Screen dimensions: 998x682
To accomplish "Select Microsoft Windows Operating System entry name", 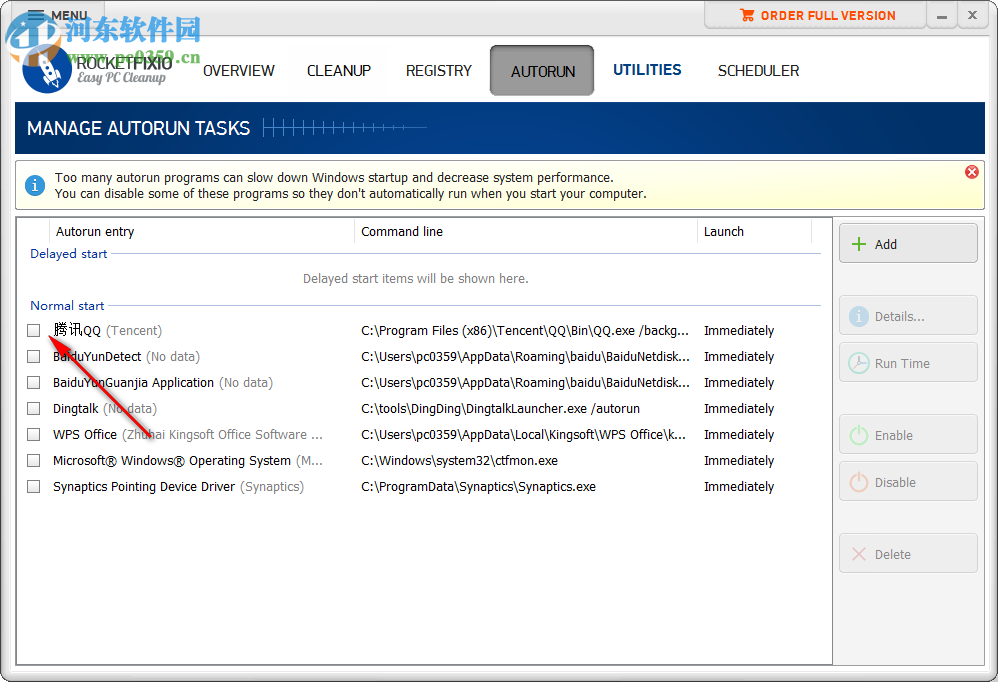I will click(172, 460).
